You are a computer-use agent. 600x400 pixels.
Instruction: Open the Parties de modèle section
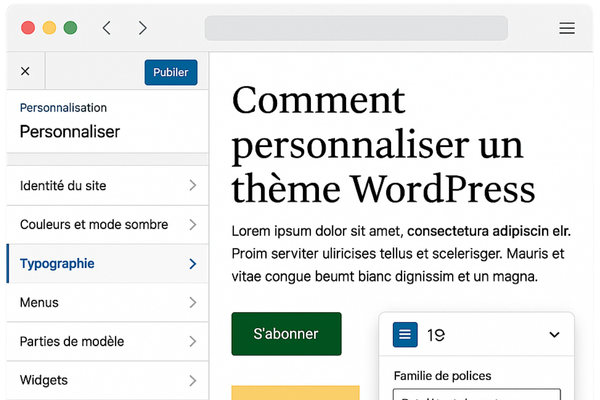(108, 341)
